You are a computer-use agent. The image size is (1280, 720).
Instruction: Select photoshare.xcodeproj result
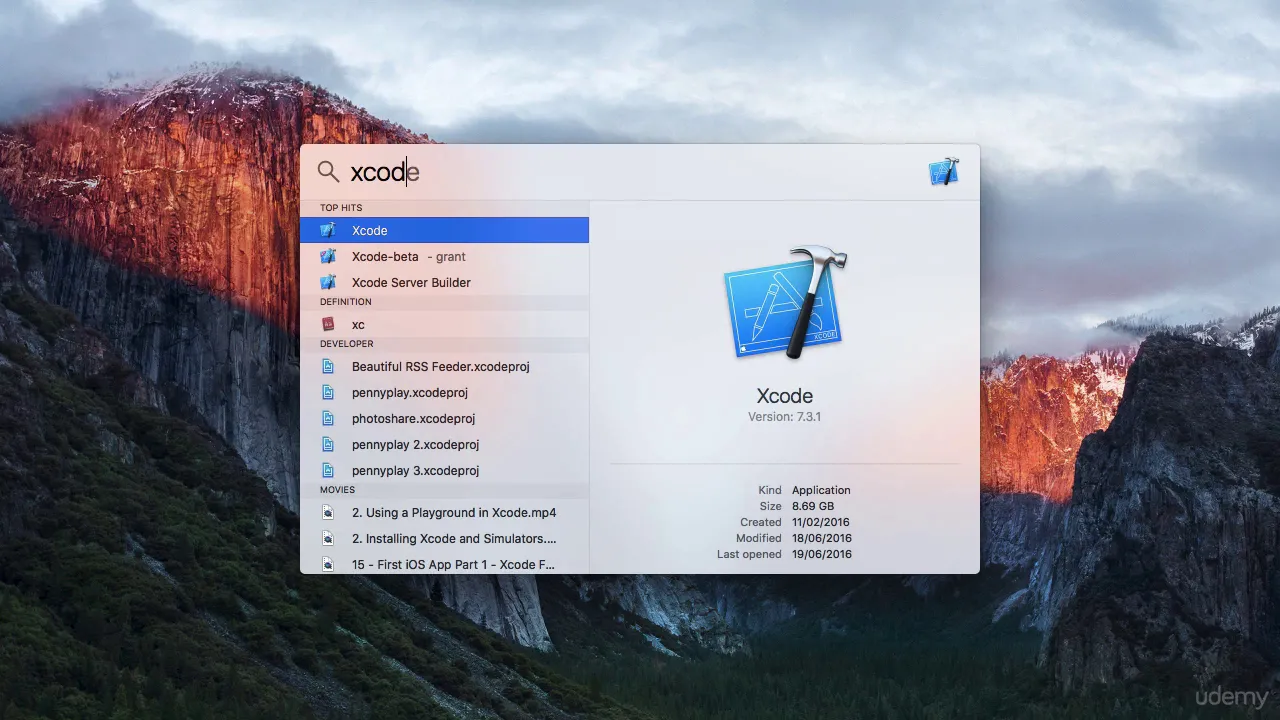pos(444,418)
